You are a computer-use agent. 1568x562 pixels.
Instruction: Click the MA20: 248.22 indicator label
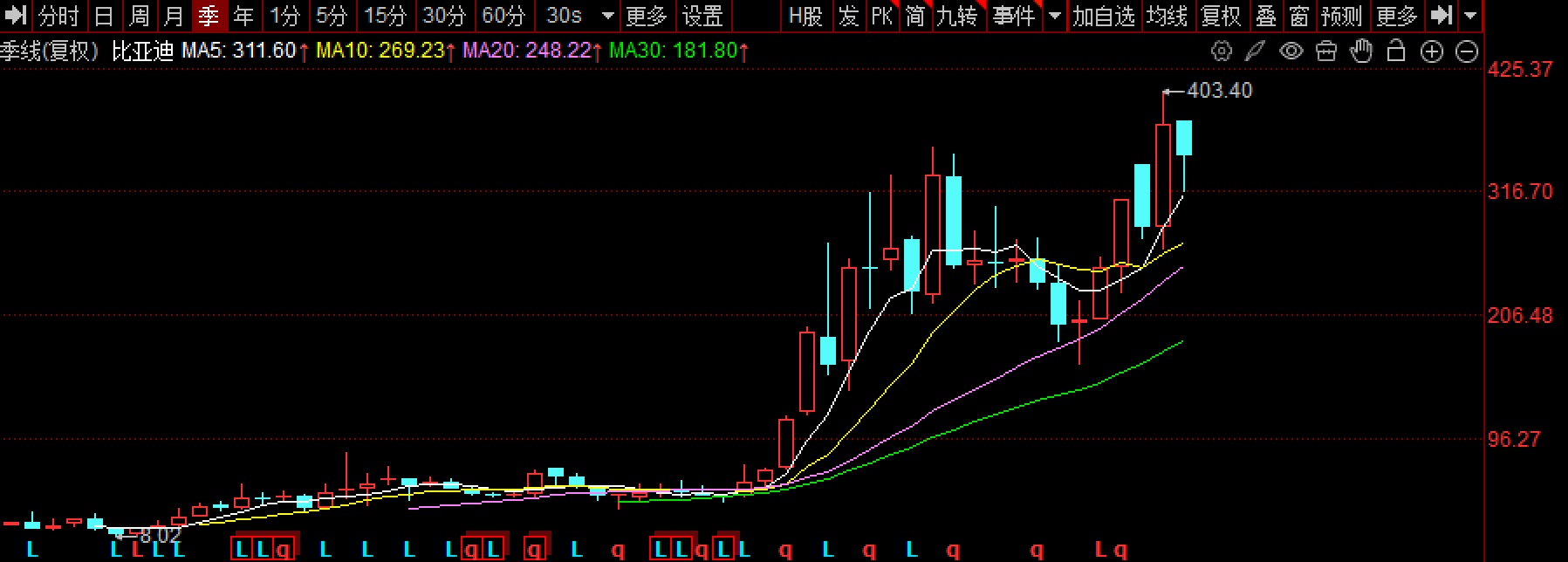click(527, 51)
